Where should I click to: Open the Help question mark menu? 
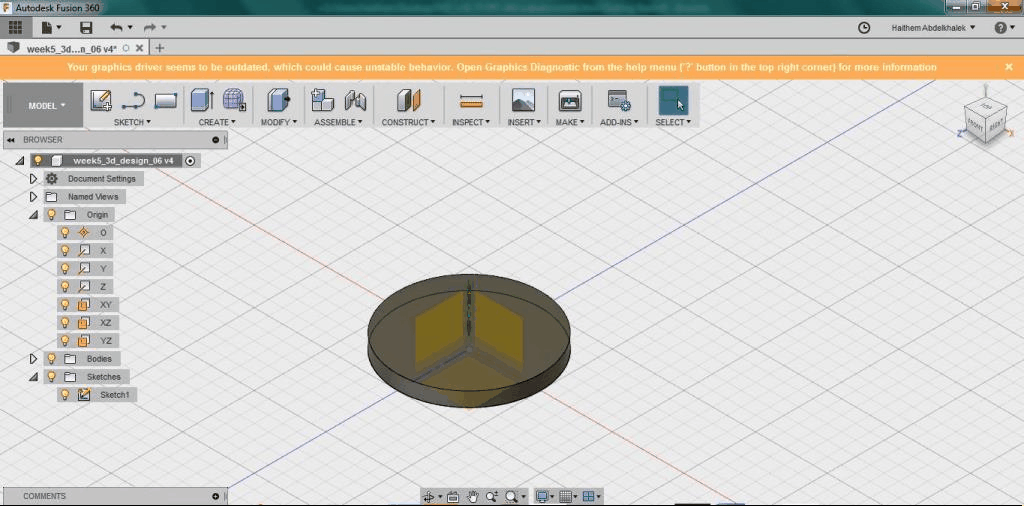tap(1000, 27)
